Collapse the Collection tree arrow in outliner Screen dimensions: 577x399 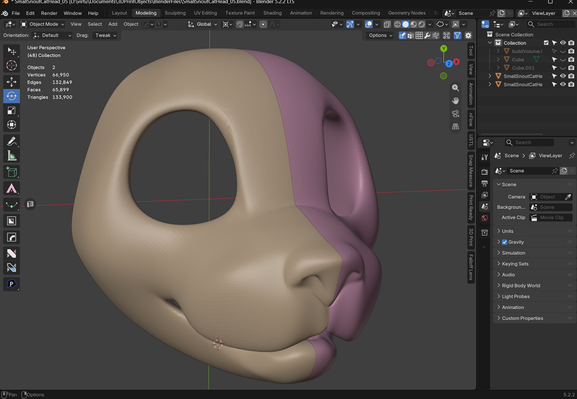click(490, 43)
